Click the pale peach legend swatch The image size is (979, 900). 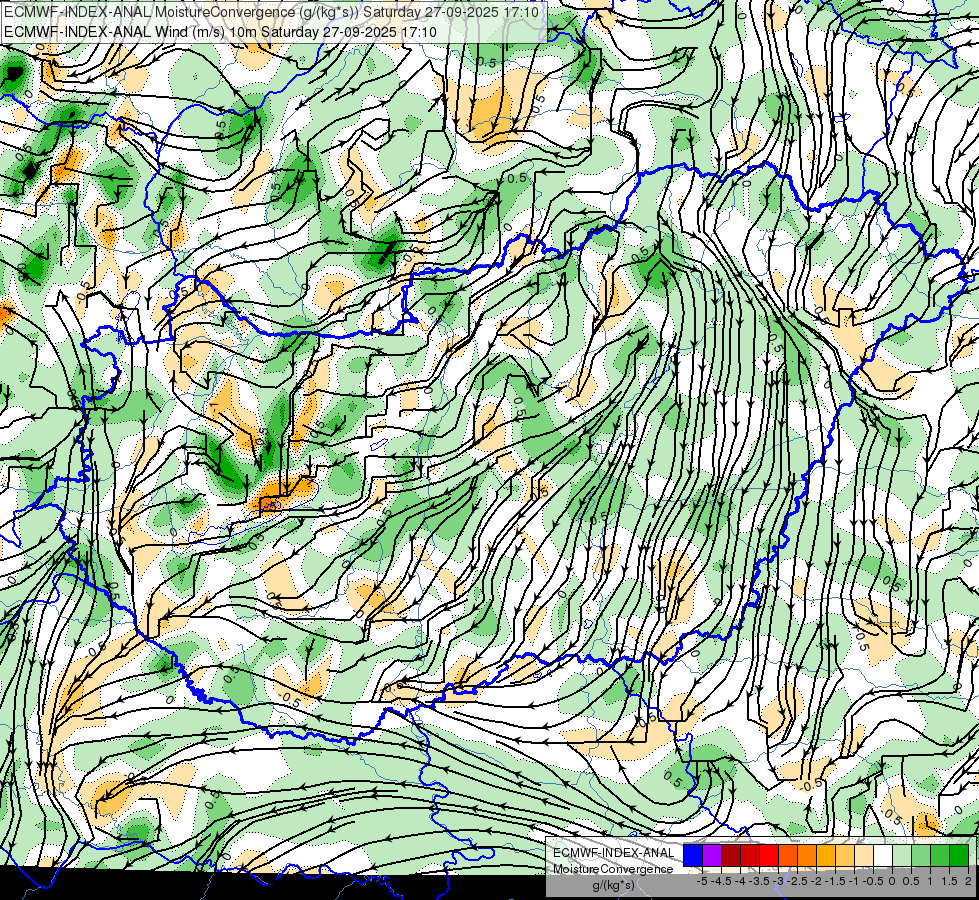pyautogui.click(x=864, y=855)
